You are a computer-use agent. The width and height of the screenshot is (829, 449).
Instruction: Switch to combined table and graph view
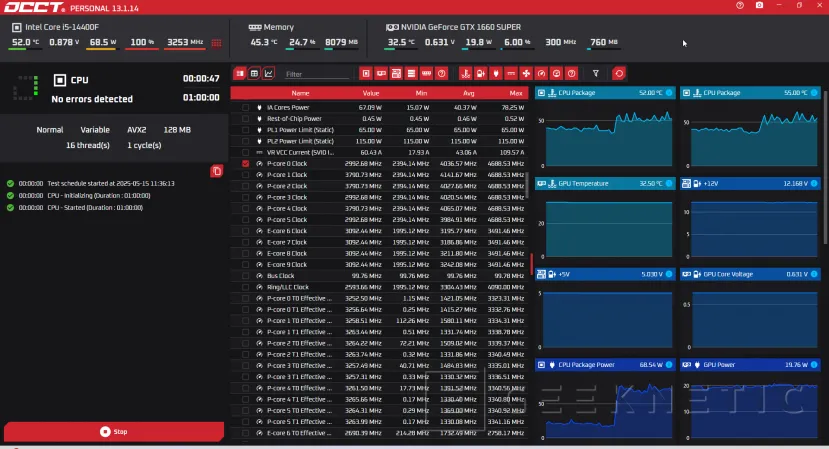240,74
